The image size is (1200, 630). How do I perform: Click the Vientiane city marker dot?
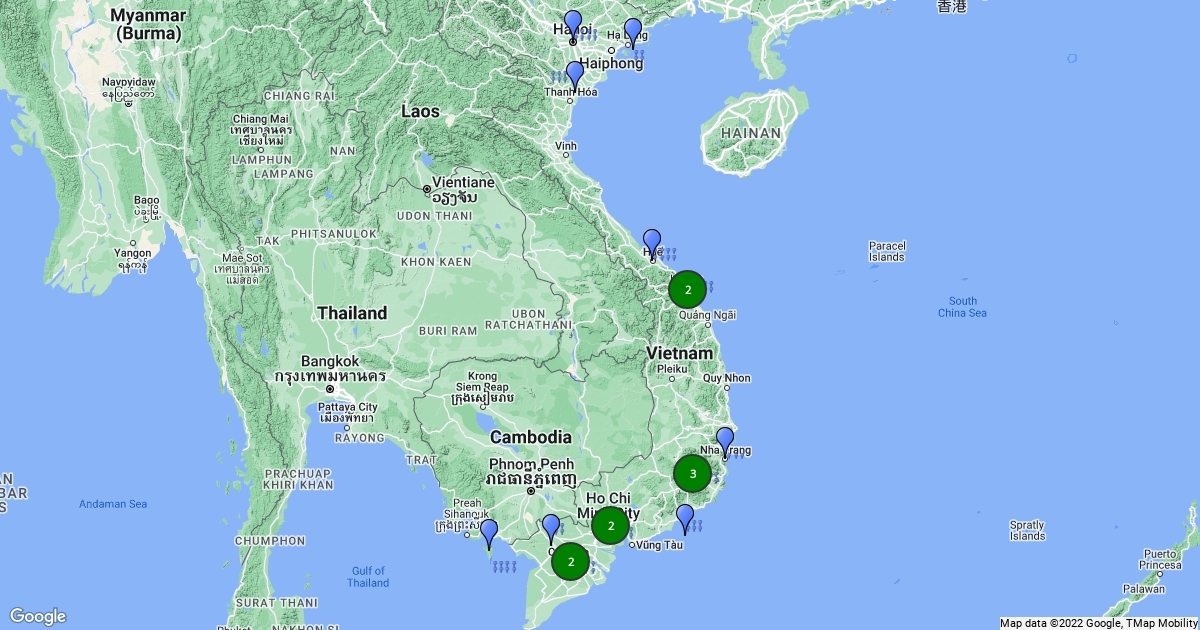(x=427, y=189)
